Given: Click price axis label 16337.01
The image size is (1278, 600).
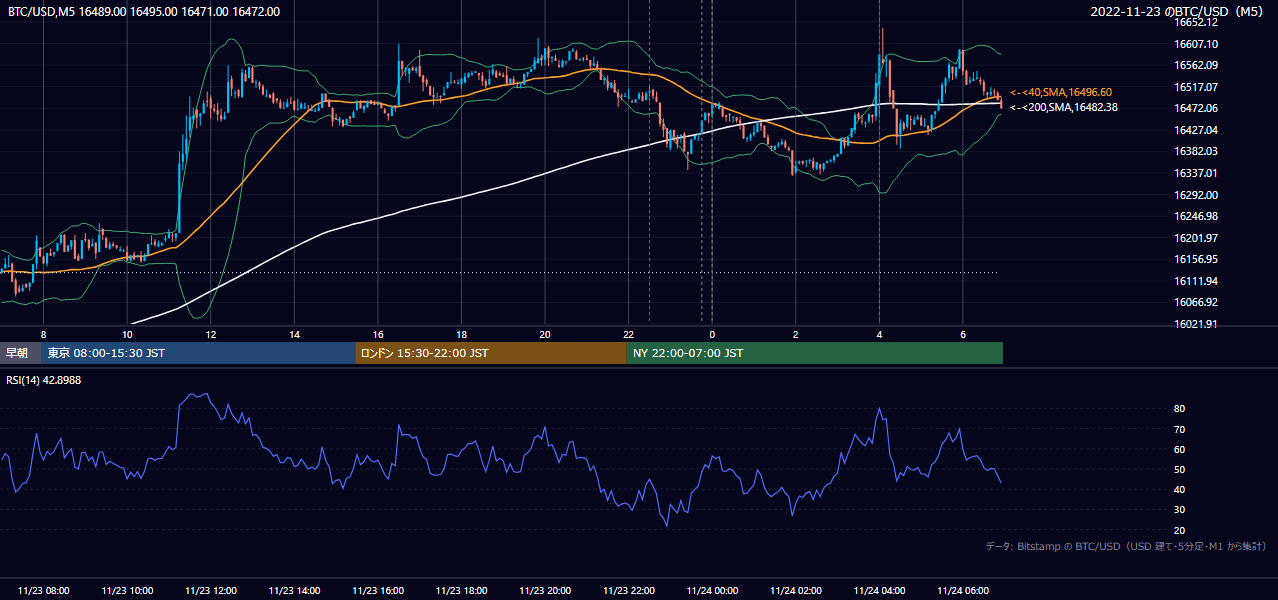Looking at the screenshot, I should pyautogui.click(x=1195, y=173).
